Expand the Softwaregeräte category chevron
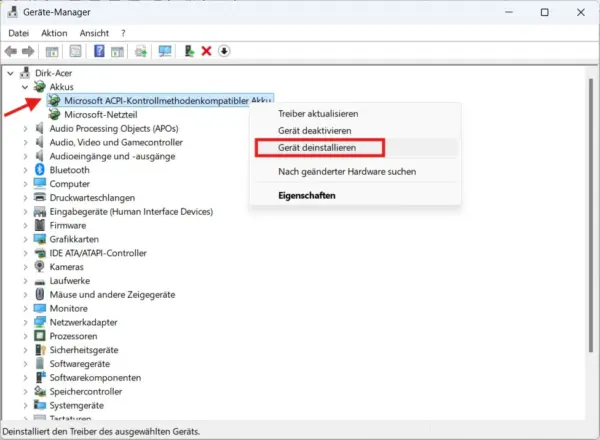The image size is (600, 440). coord(25,364)
